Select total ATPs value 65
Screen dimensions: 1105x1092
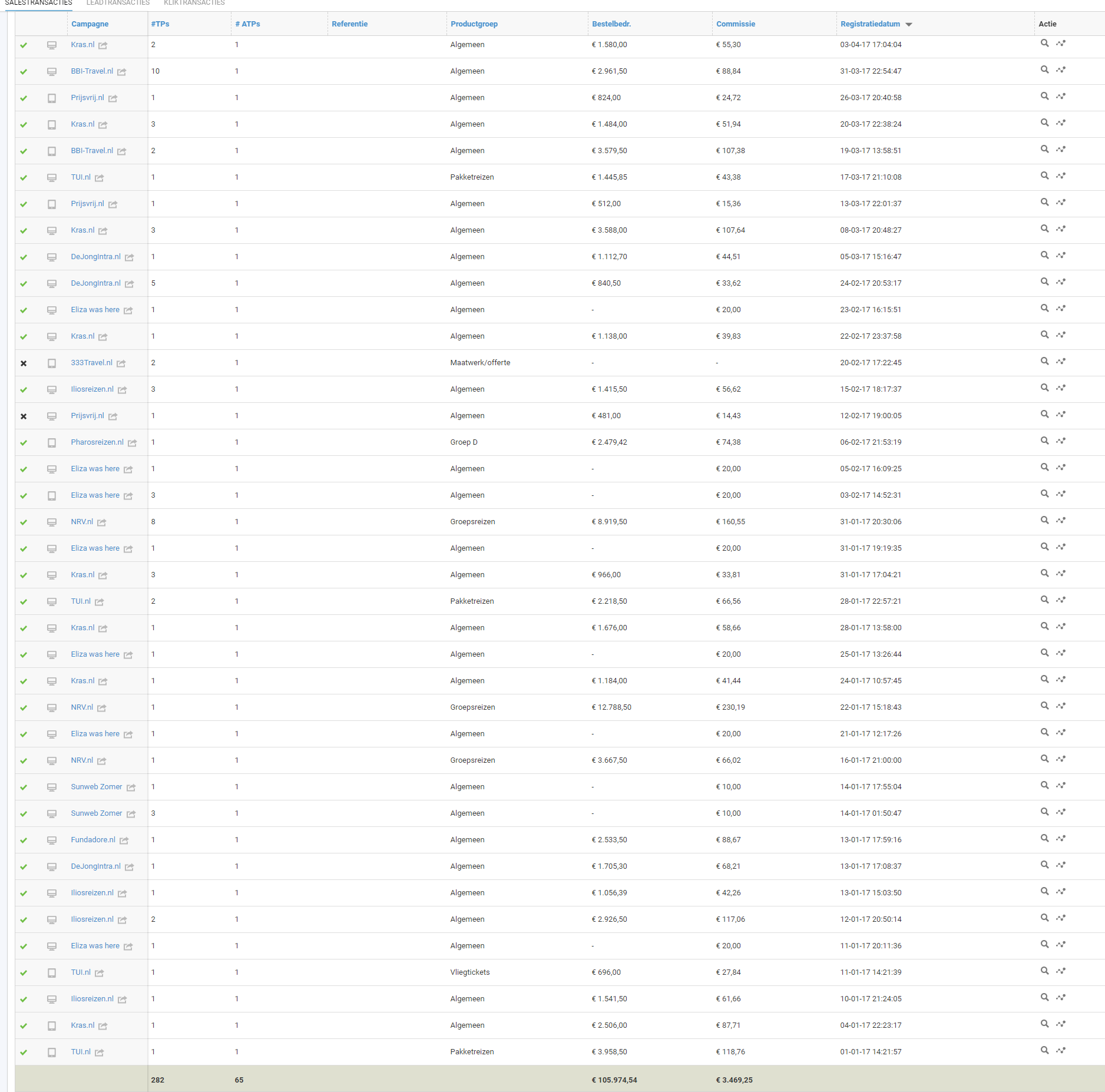tap(239, 1080)
